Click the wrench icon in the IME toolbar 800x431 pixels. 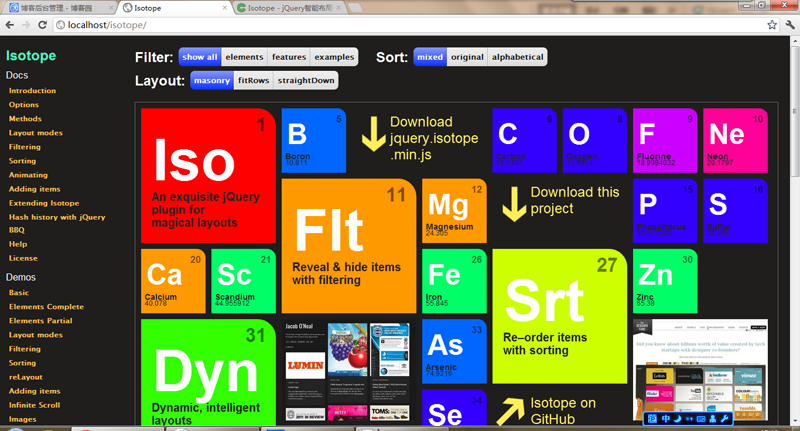coord(724,419)
